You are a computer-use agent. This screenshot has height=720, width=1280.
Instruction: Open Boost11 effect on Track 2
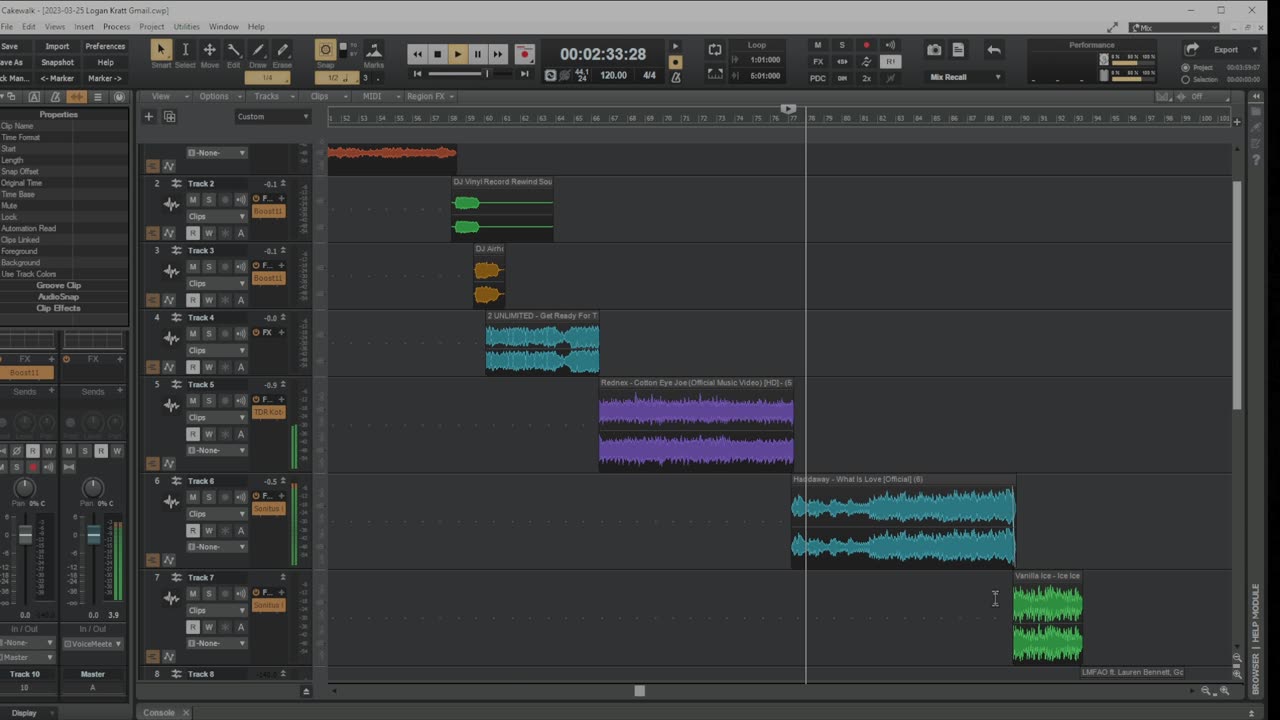click(268, 211)
